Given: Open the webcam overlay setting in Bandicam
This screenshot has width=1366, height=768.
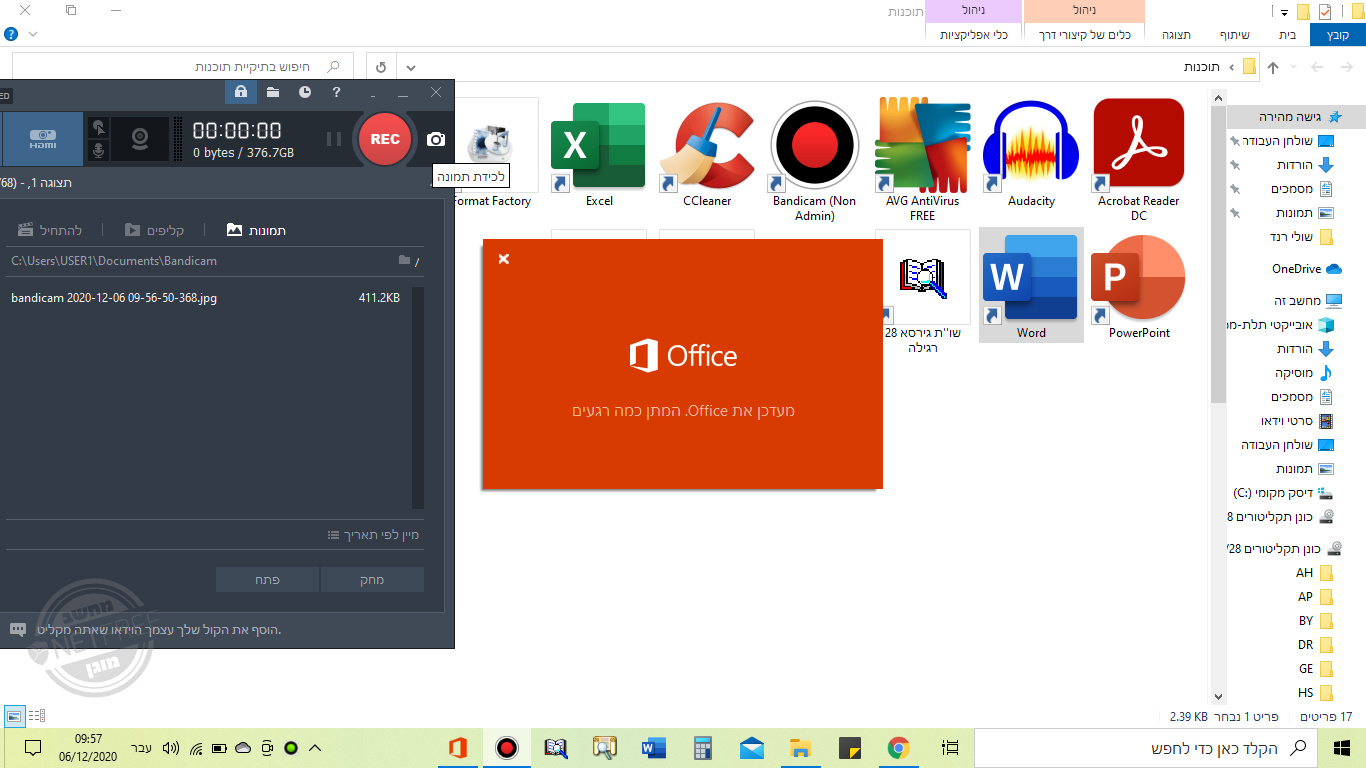Looking at the screenshot, I should tap(141, 138).
